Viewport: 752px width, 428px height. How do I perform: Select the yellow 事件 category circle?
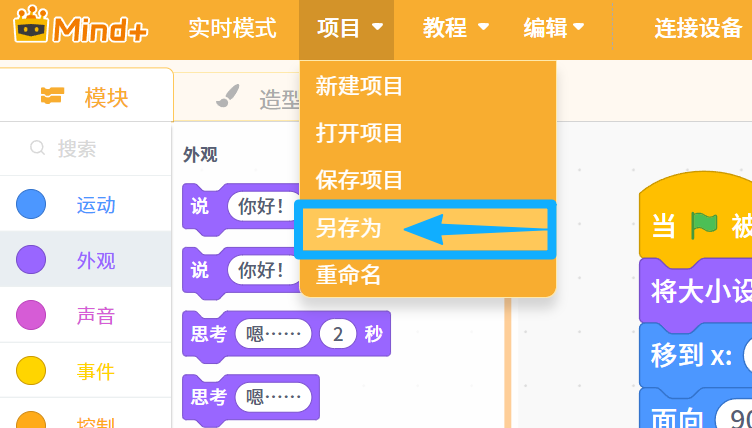point(31,371)
